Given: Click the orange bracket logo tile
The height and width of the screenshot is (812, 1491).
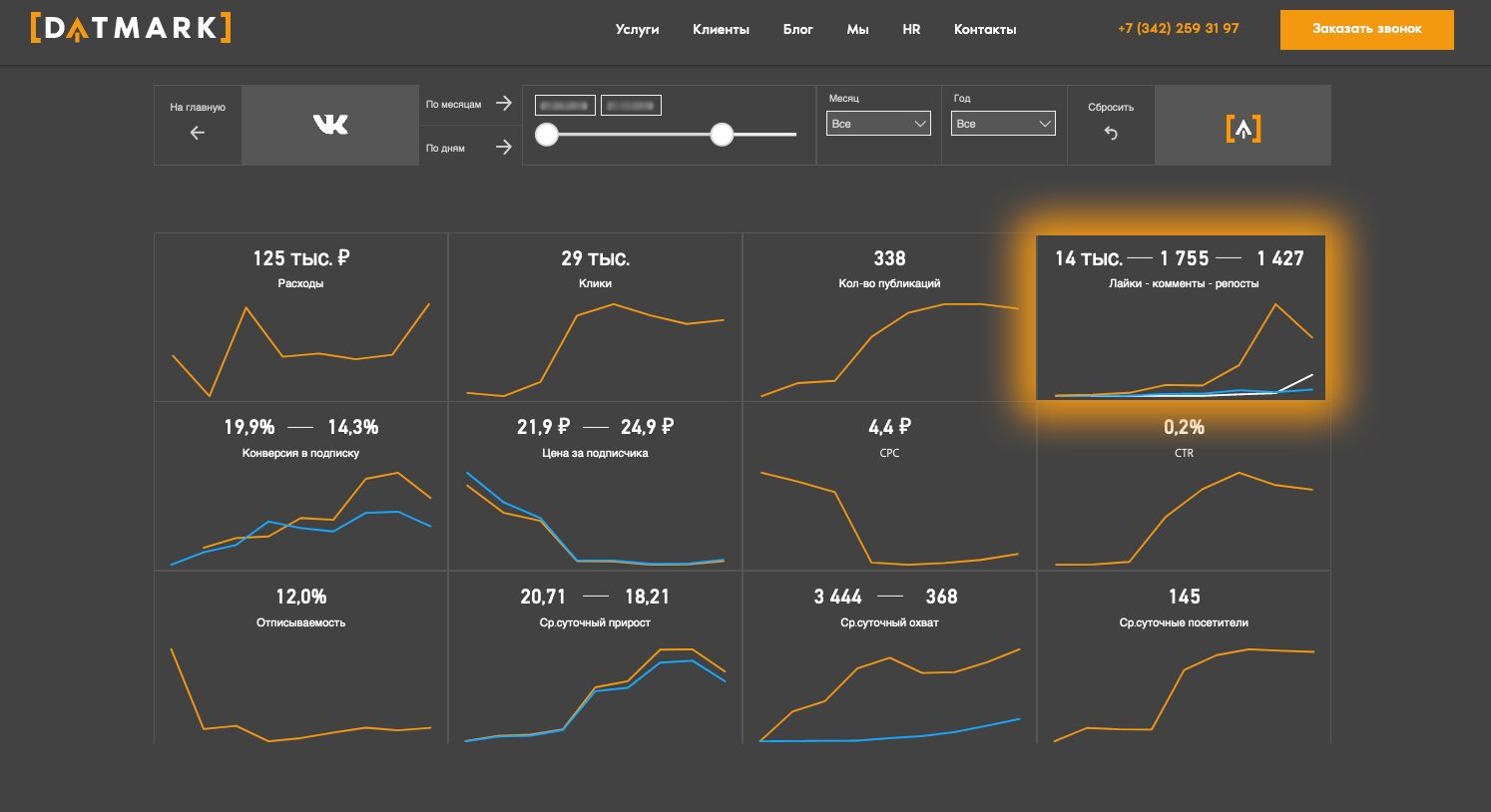Looking at the screenshot, I should (x=1242, y=125).
